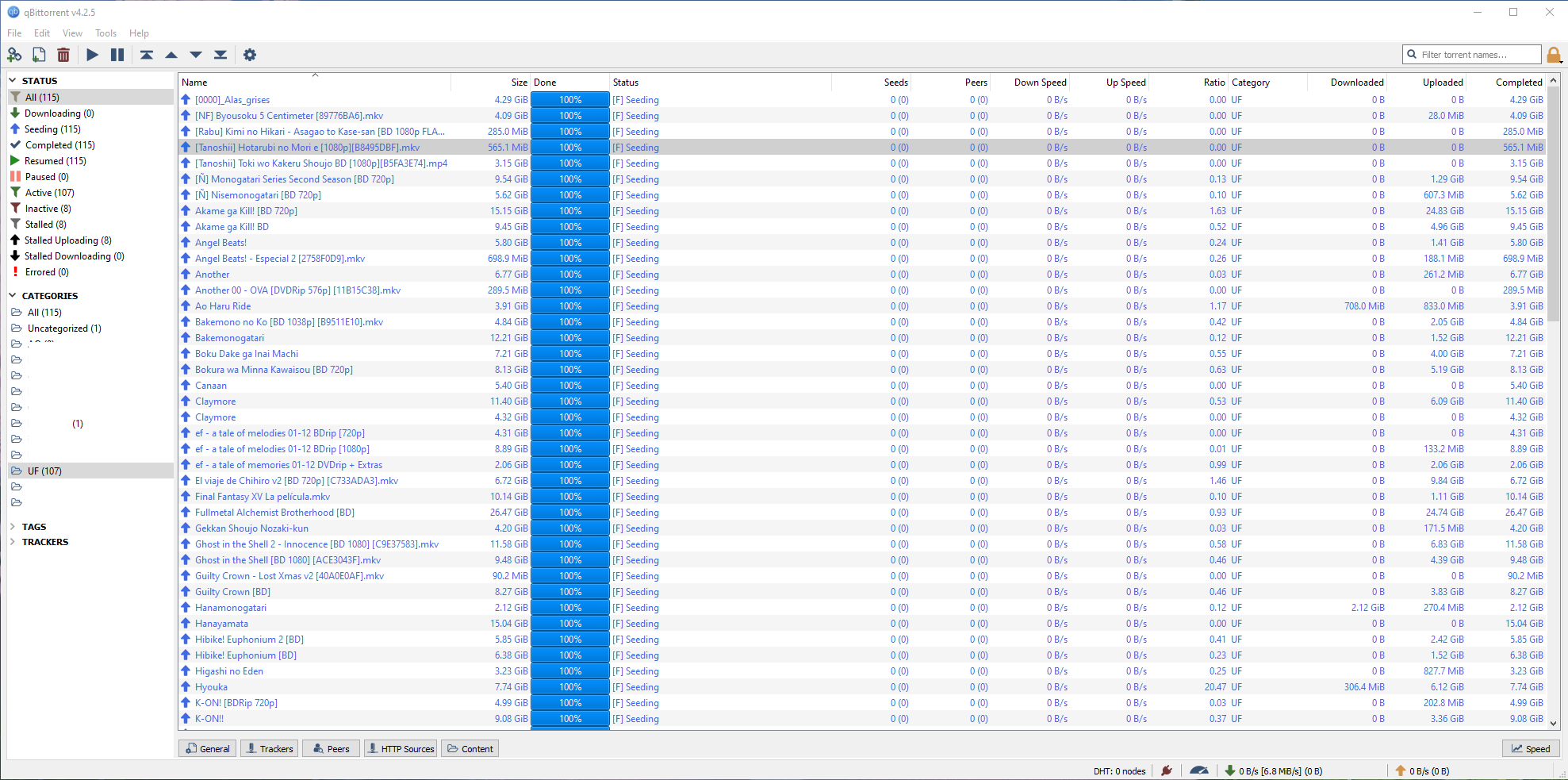Select the UF (107) category

90,471
